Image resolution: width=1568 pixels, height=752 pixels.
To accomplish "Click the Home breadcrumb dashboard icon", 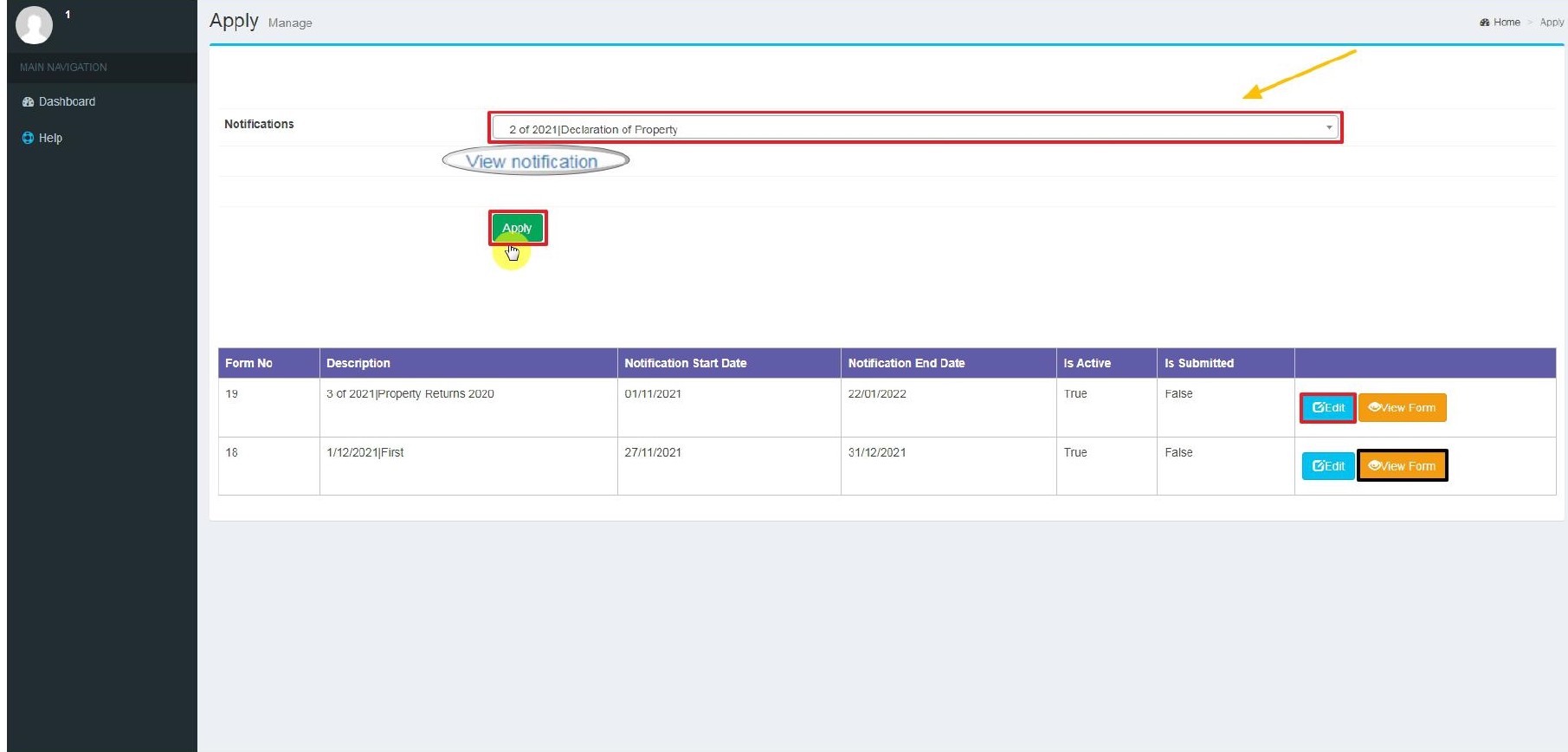I will [x=1485, y=23].
